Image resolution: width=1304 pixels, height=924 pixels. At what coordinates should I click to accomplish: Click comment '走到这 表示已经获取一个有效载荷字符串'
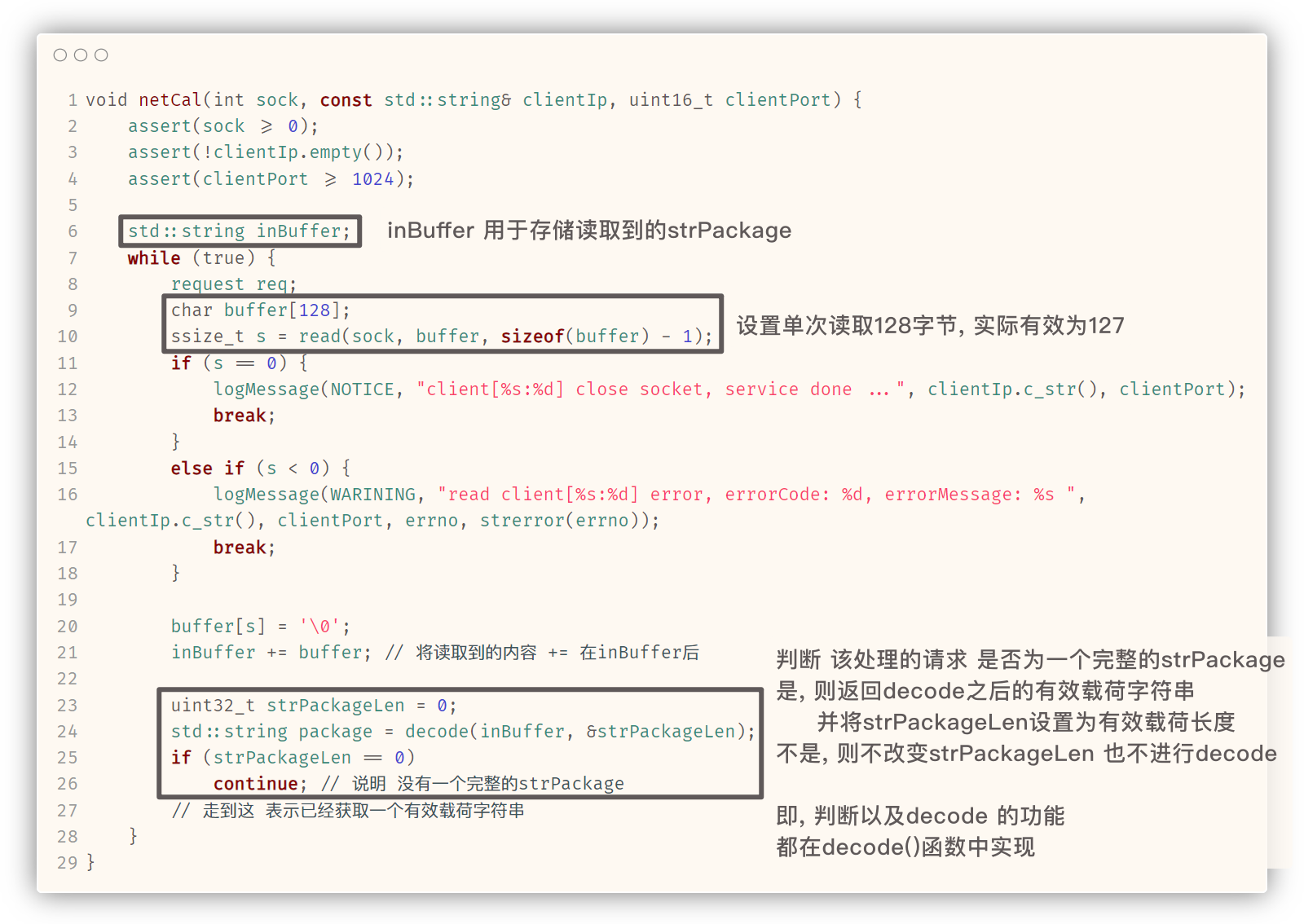coord(363,811)
